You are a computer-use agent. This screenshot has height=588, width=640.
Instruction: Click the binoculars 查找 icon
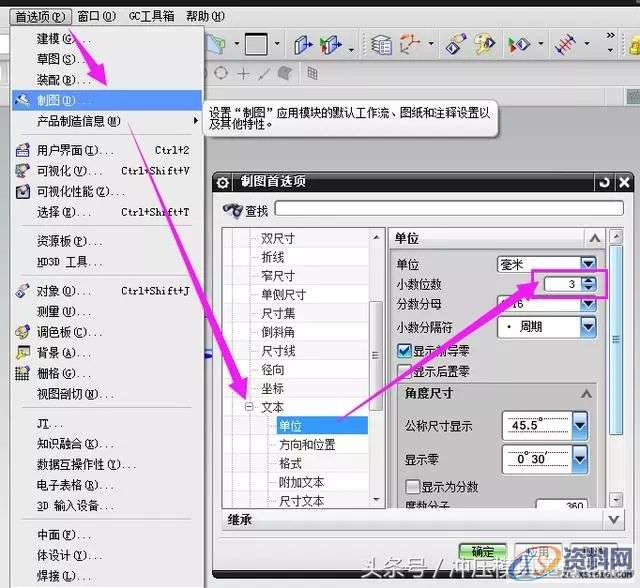(x=233, y=211)
